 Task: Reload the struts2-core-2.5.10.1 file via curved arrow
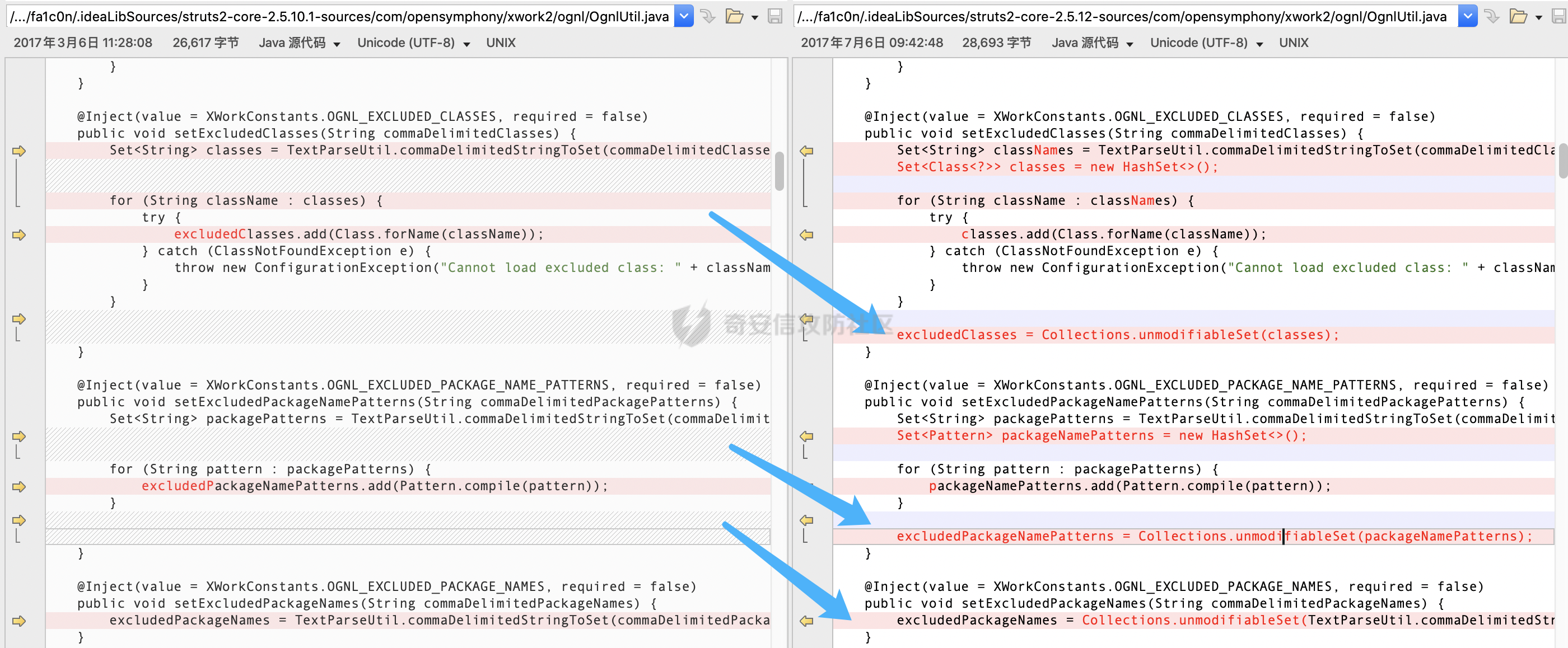click(707, 16)
